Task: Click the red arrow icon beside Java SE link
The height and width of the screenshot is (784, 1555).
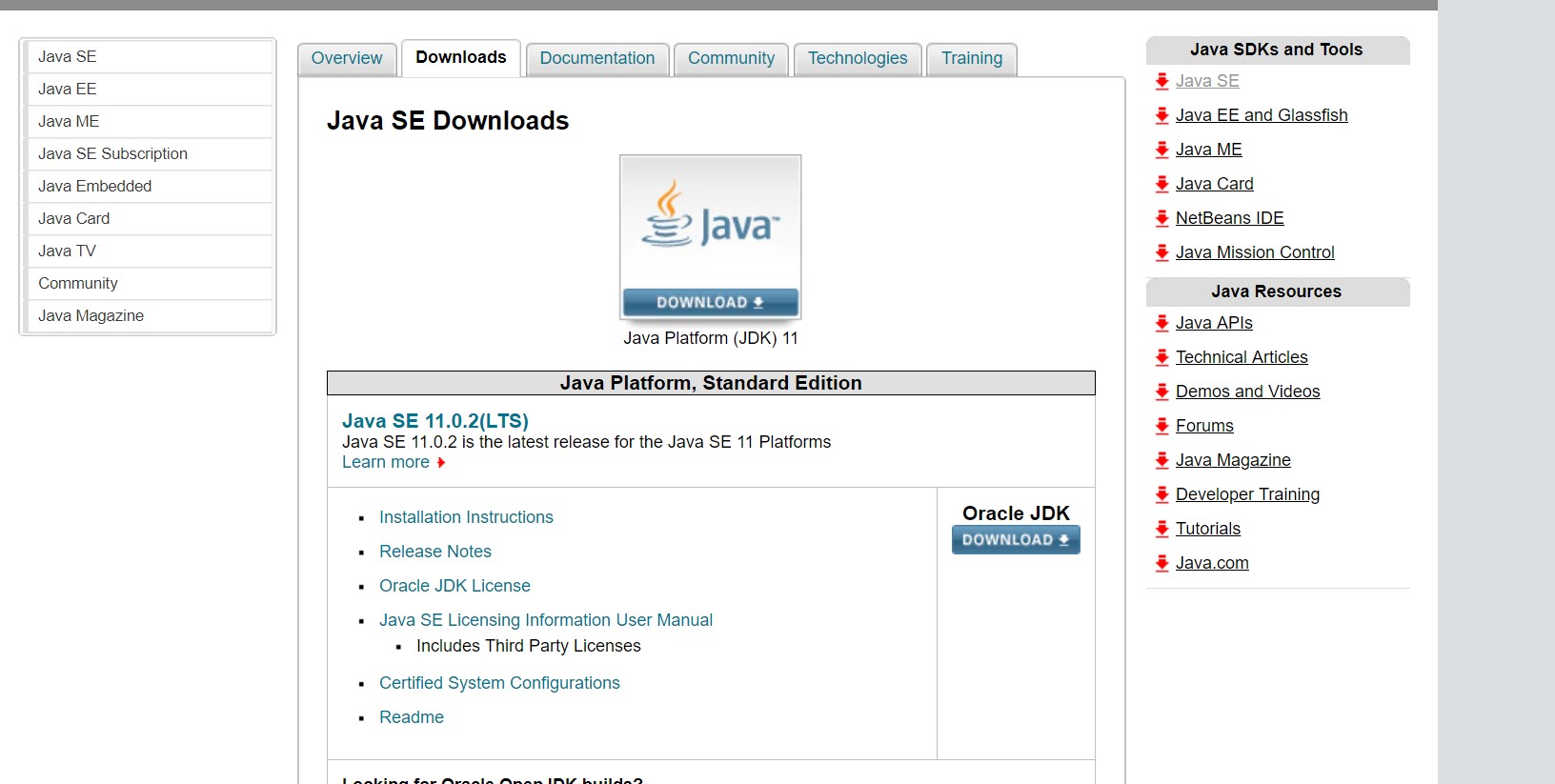Action: pyautogui.click(x=1161, y=82)
